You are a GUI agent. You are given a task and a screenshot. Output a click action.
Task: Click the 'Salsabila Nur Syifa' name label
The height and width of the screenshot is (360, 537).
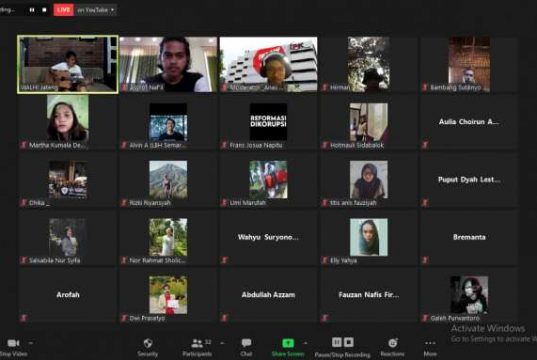pos(54,260)
